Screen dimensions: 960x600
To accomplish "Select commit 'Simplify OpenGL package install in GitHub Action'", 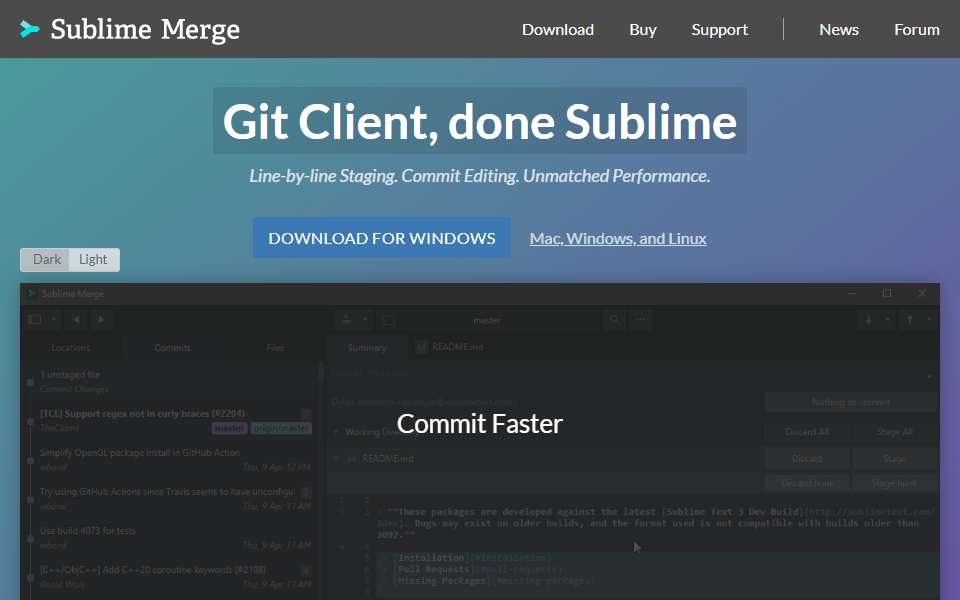I will click(169, 460).
